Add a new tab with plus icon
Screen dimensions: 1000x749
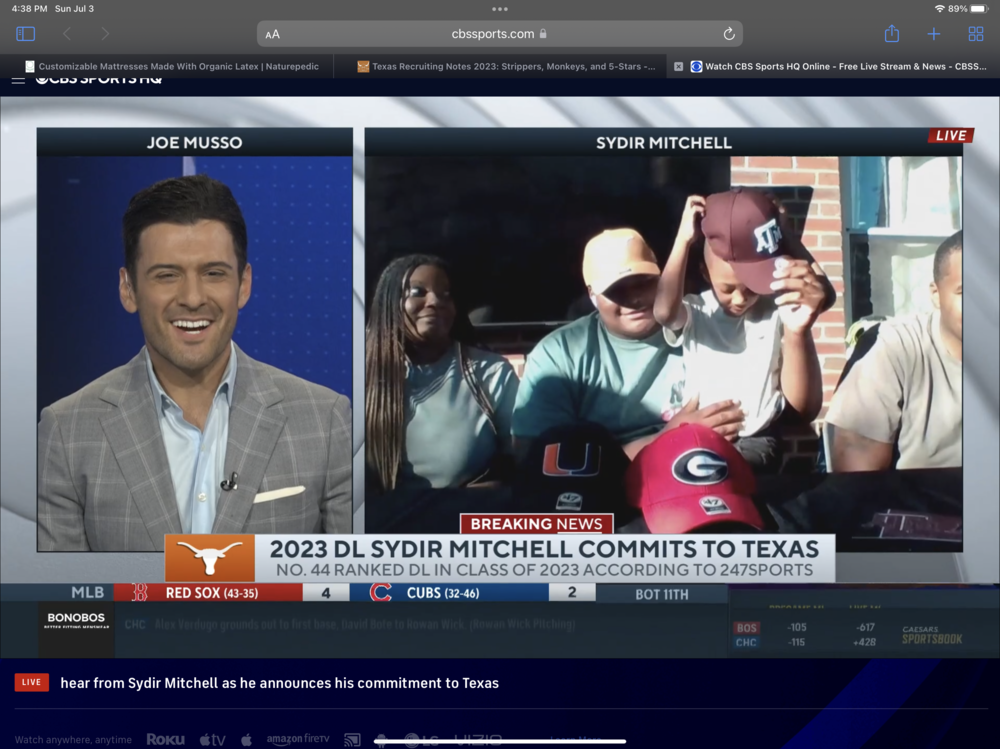[934, 34]
